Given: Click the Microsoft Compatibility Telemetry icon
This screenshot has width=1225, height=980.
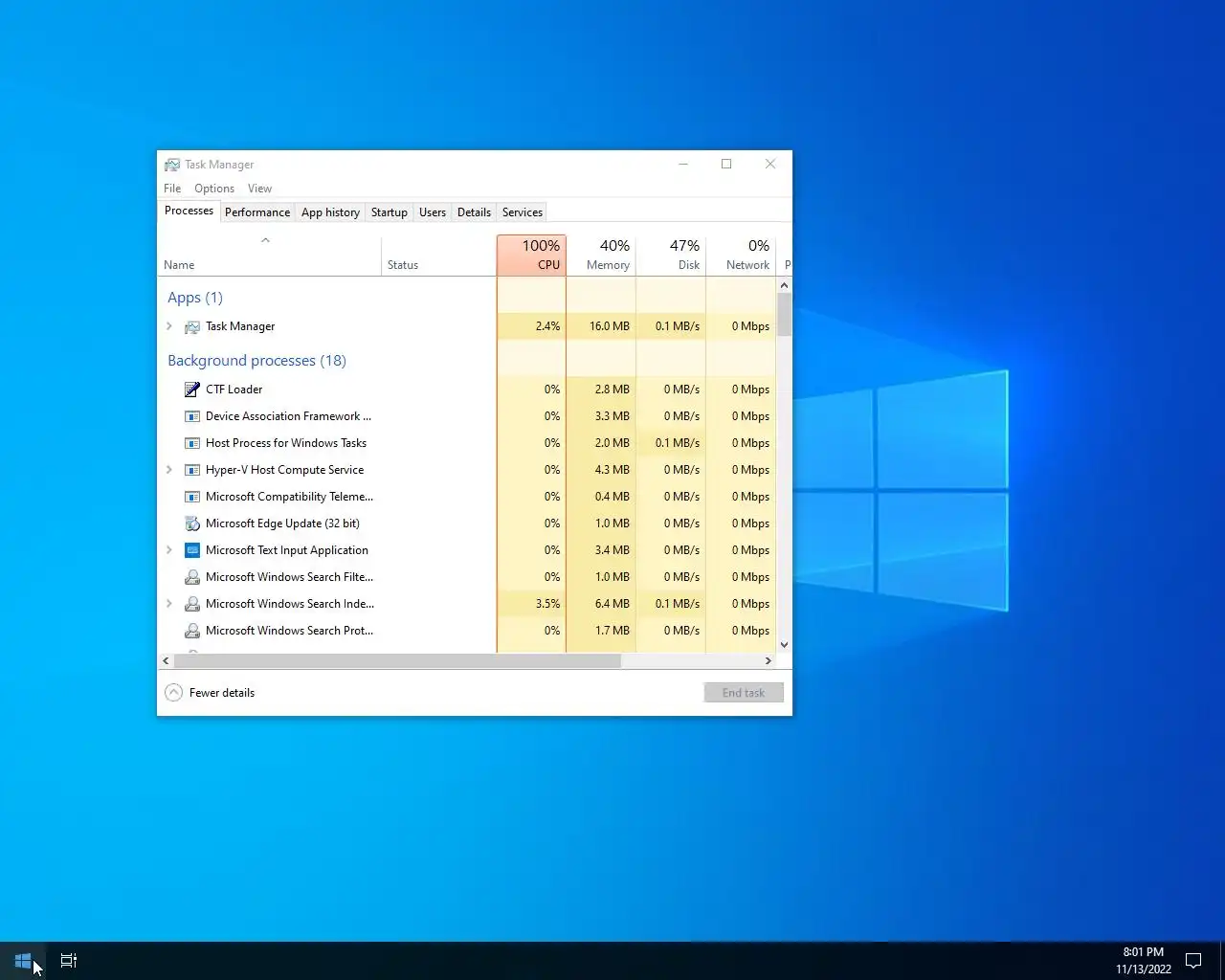Looking at the screenshot, I should [x=192, y=497].
